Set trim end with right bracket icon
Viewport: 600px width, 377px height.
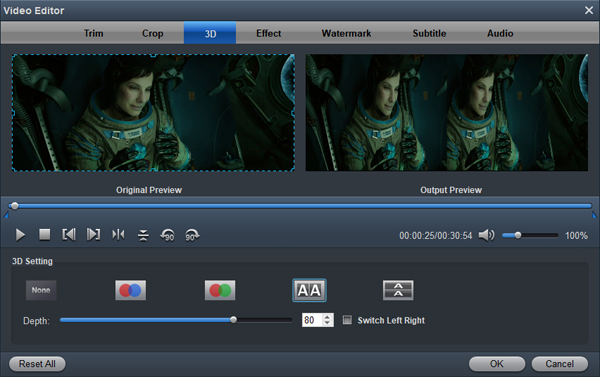[x=93, y=235]
